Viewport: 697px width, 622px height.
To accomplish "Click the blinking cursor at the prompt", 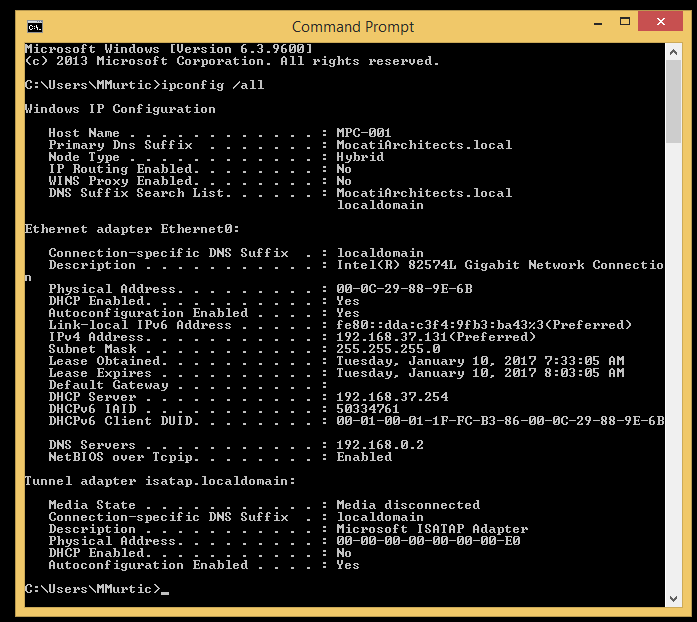I will tap(165, 592).
